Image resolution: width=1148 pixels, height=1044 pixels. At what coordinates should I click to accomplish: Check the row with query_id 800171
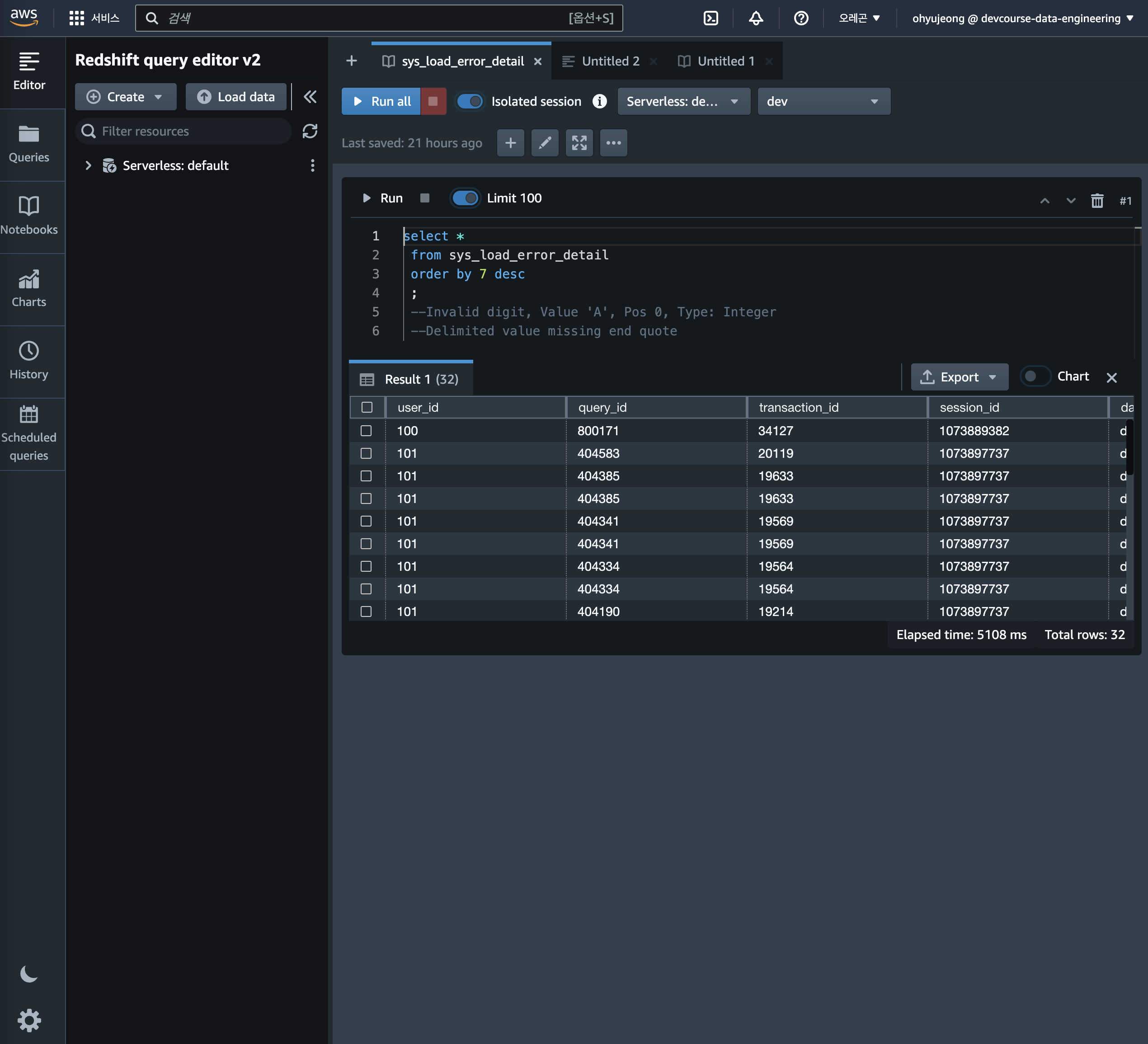366,431
